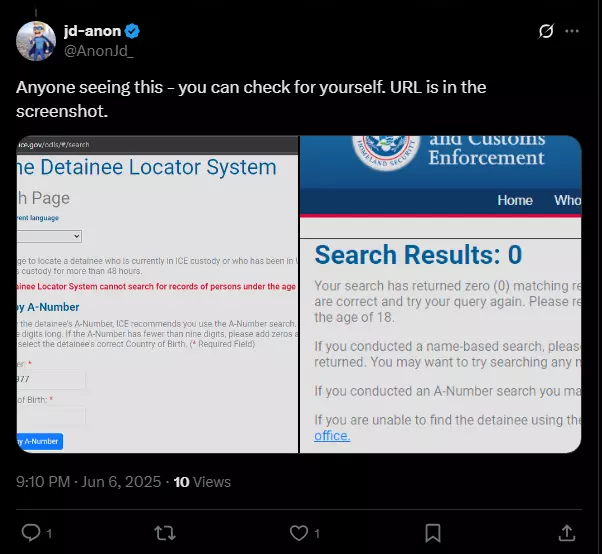Click the 10 Views count

202,482
